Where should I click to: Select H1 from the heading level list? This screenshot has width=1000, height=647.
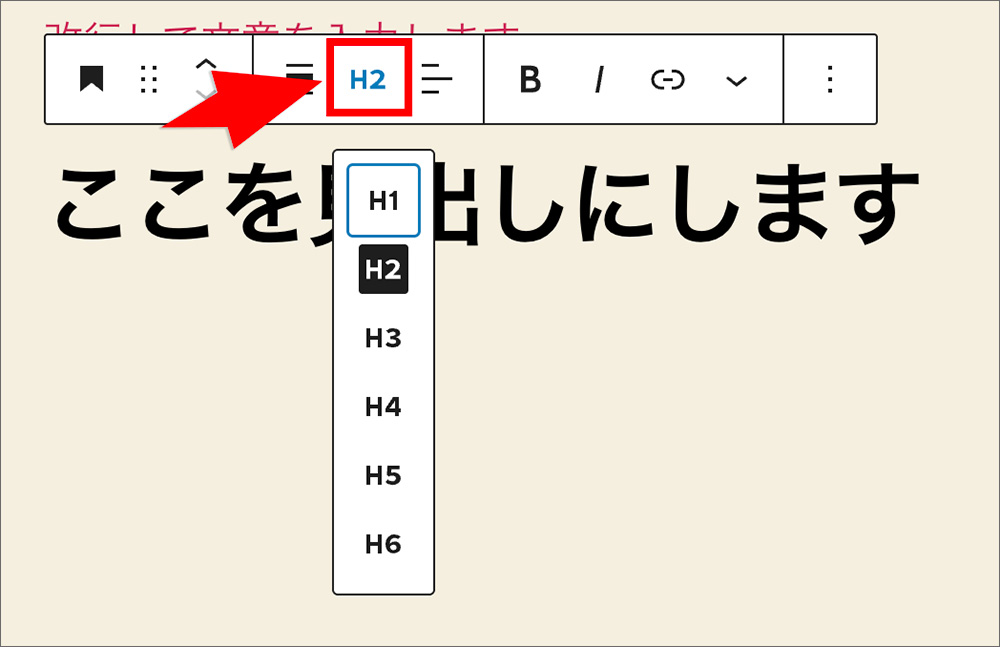coord(383,201)
